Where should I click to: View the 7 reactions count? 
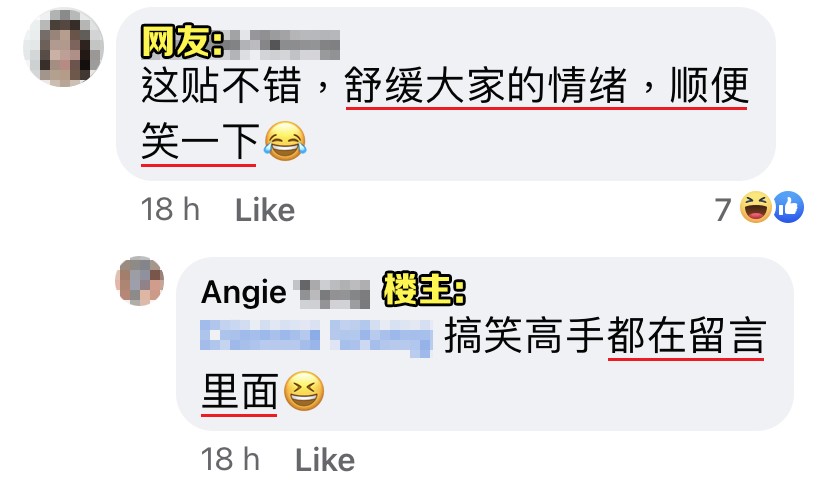click(x=723, y=209)
